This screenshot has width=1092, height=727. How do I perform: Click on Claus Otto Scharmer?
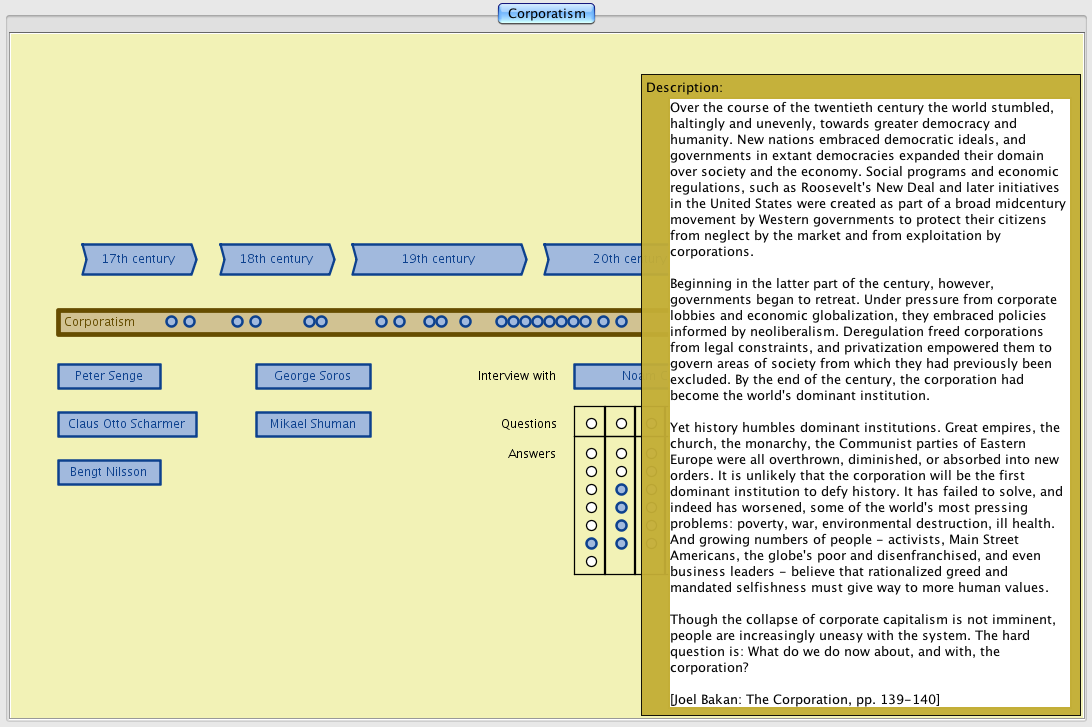point(126,424)
